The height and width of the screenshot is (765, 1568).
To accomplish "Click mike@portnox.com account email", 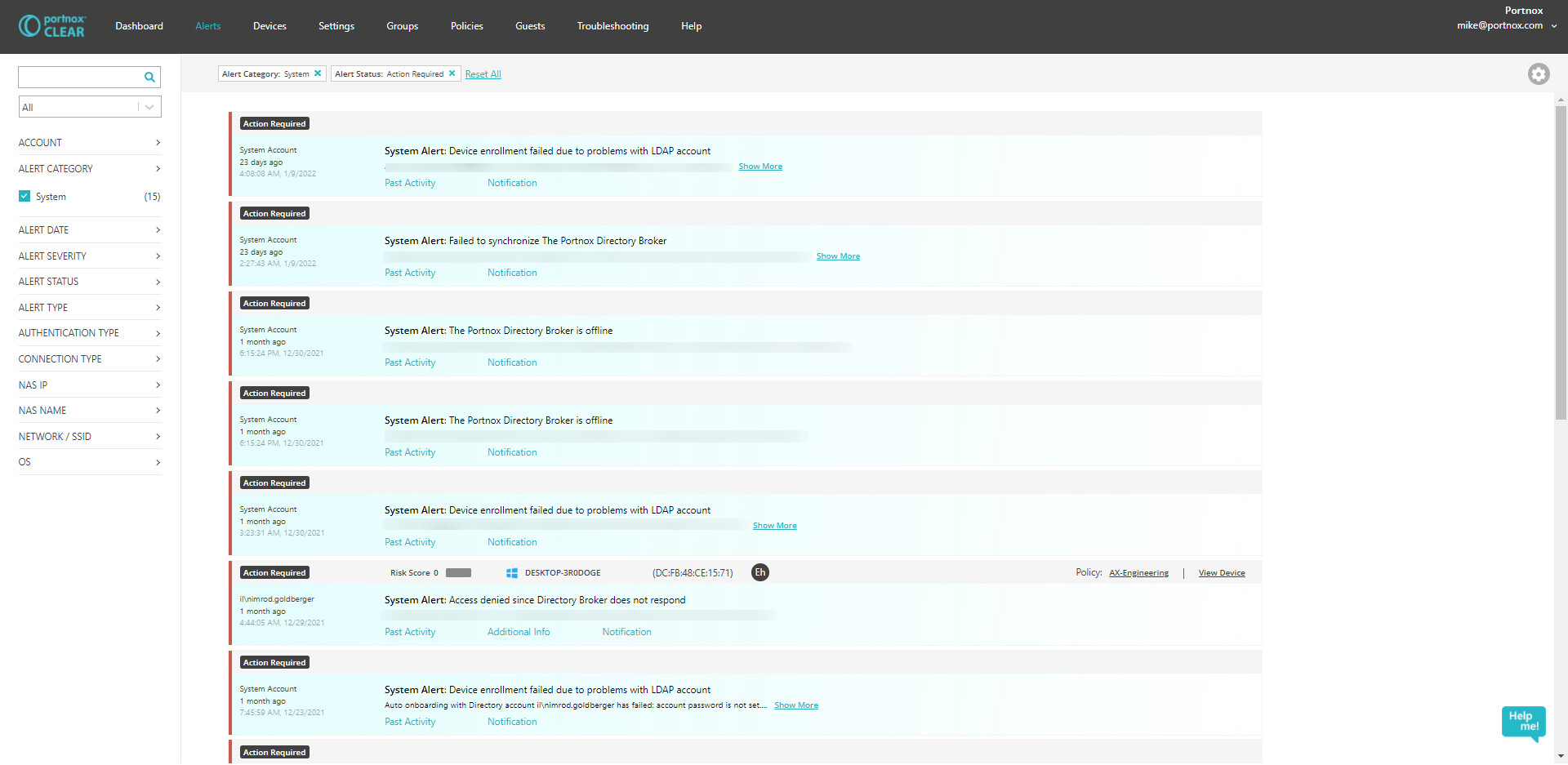I will coord(1499,25).
